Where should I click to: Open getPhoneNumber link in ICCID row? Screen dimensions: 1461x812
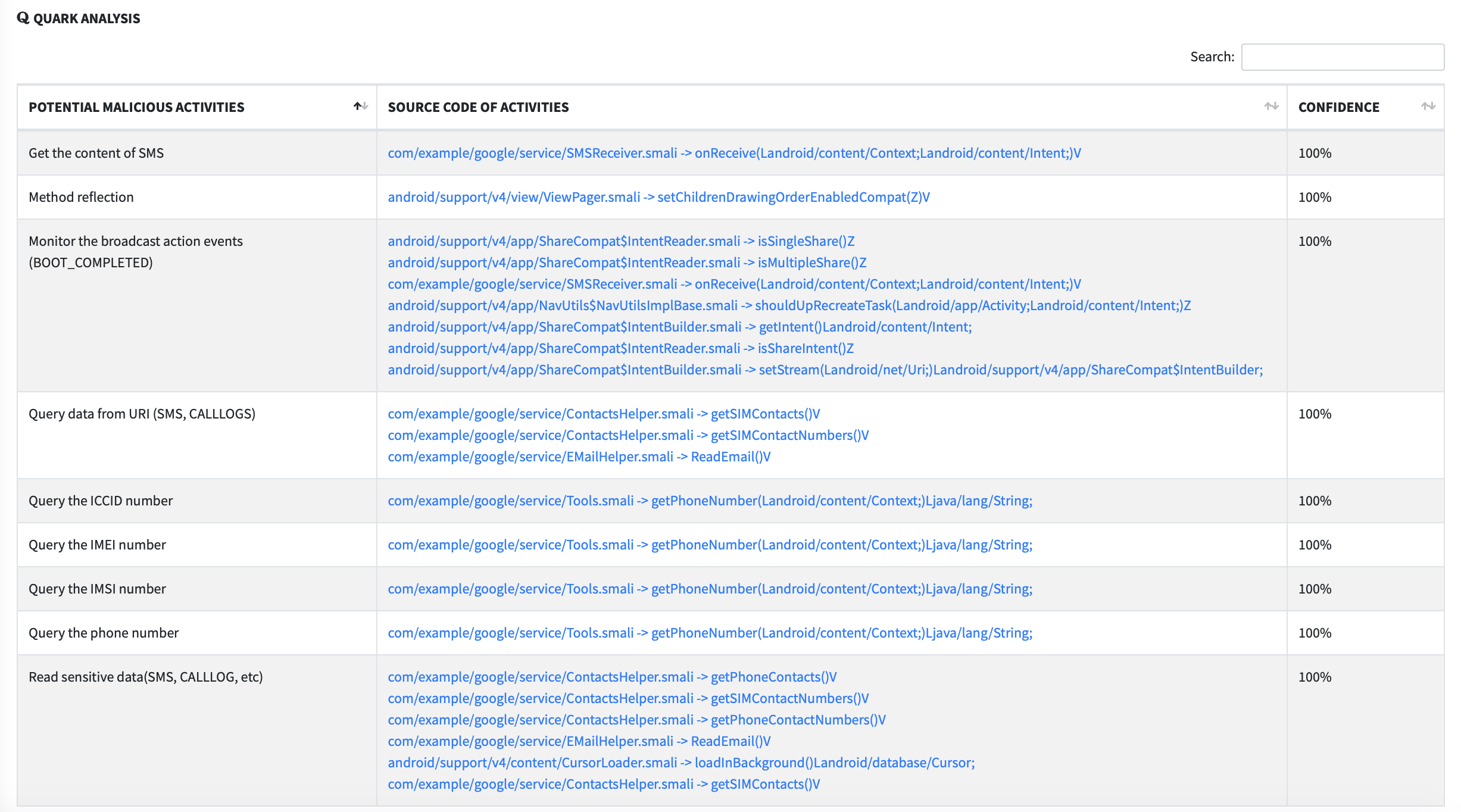click(710, 501)
